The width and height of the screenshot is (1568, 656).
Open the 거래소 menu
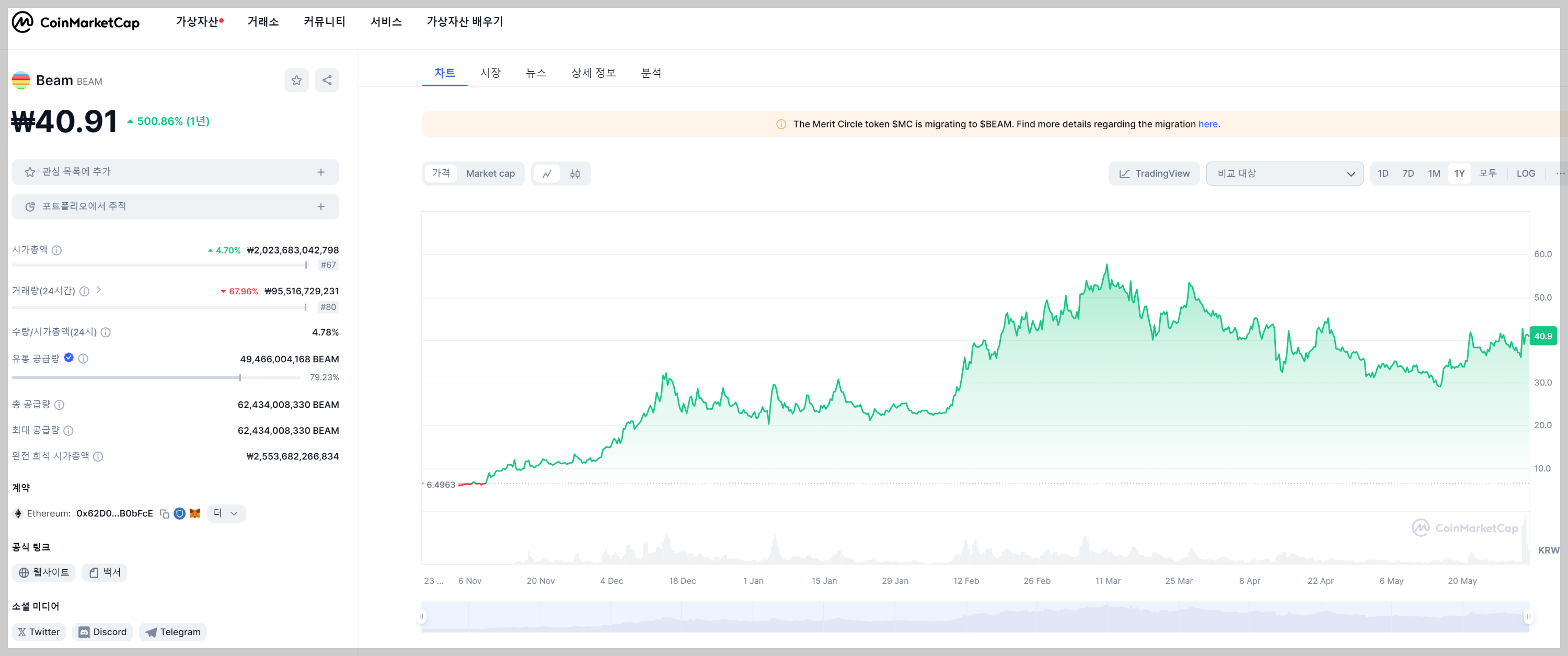point(263,22)
